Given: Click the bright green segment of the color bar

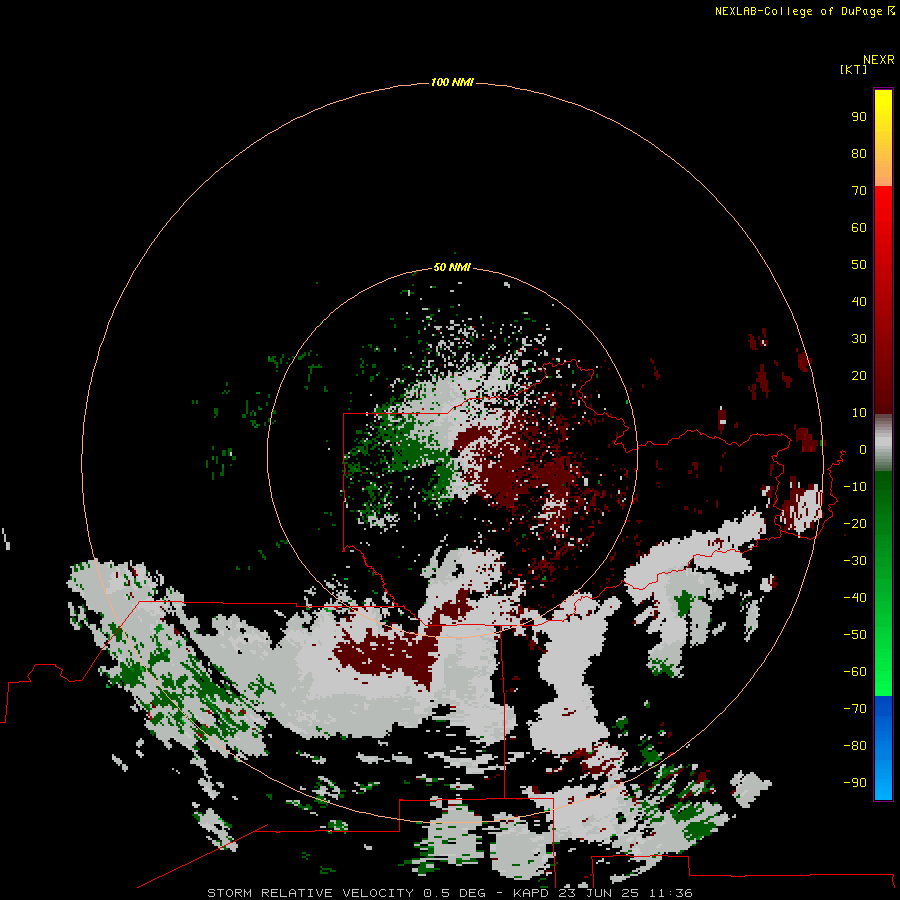Looking at the screenshot, I should coord(883,583).
